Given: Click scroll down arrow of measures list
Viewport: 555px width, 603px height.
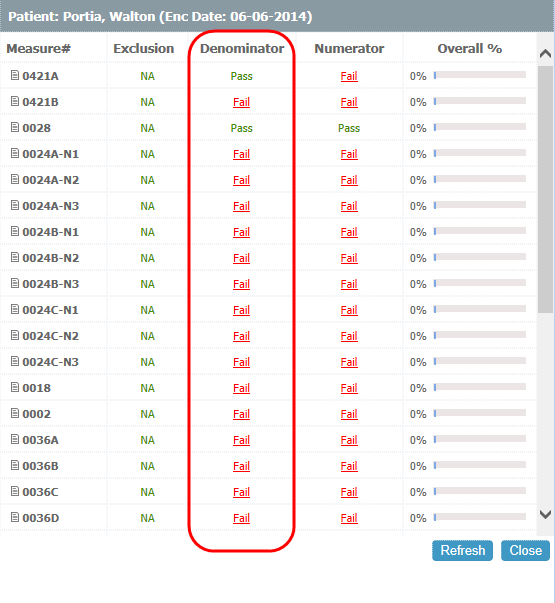Looking at the screenshot, I should pos(545,514).
